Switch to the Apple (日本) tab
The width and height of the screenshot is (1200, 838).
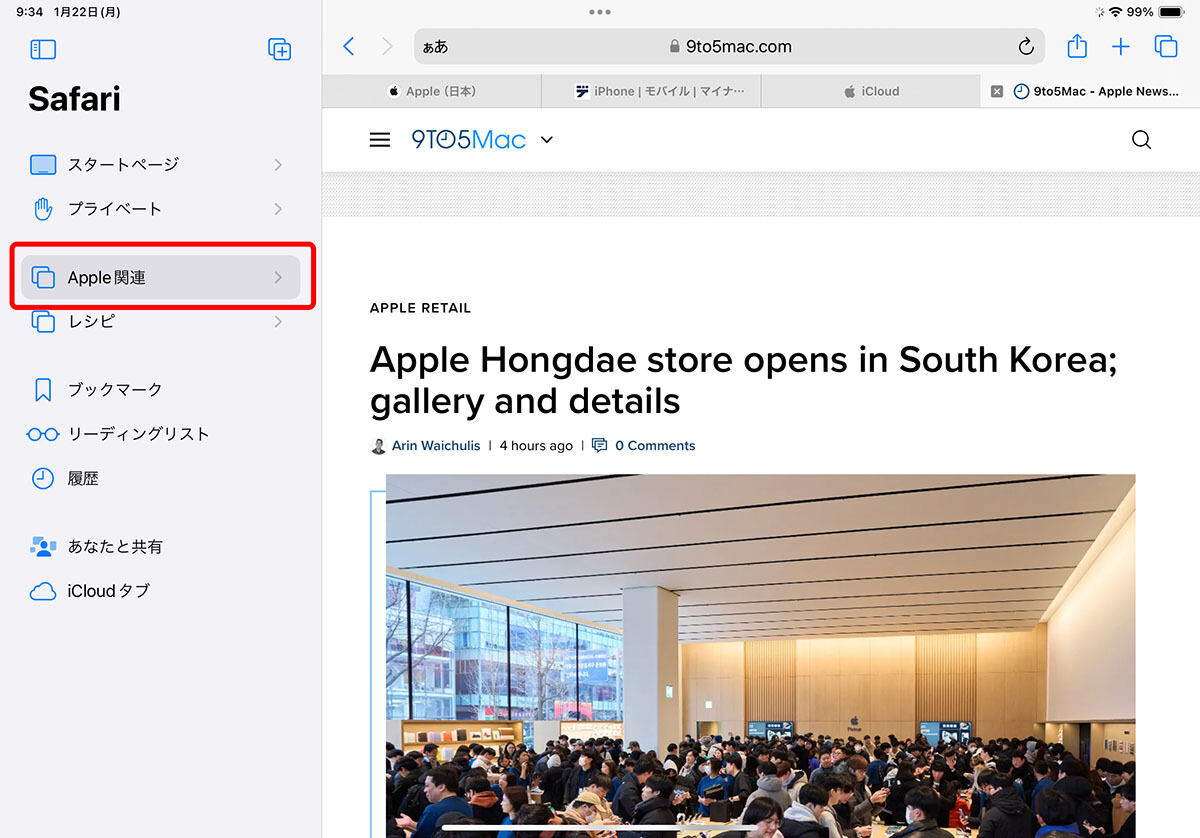click(x=432, y=91)
